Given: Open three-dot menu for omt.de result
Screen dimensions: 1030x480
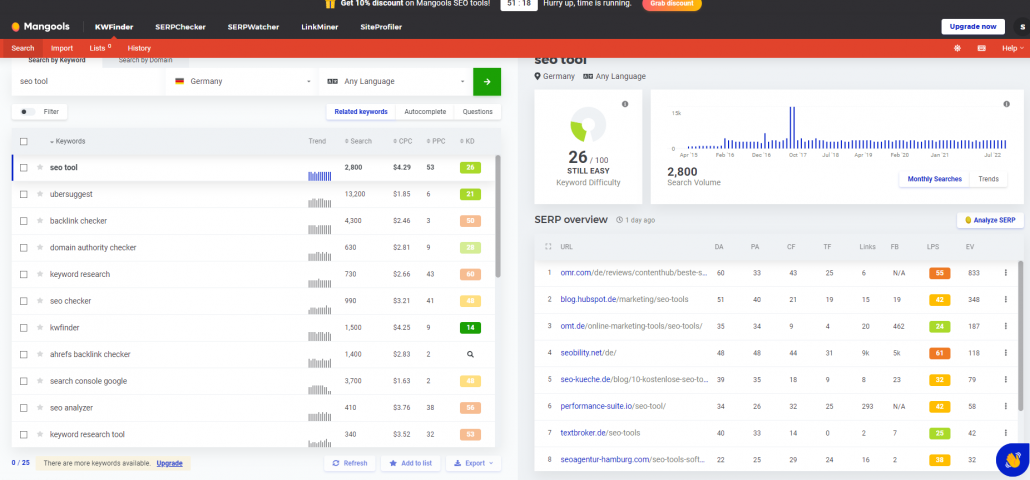Looking at the screenshot, I should [1006, 326].
